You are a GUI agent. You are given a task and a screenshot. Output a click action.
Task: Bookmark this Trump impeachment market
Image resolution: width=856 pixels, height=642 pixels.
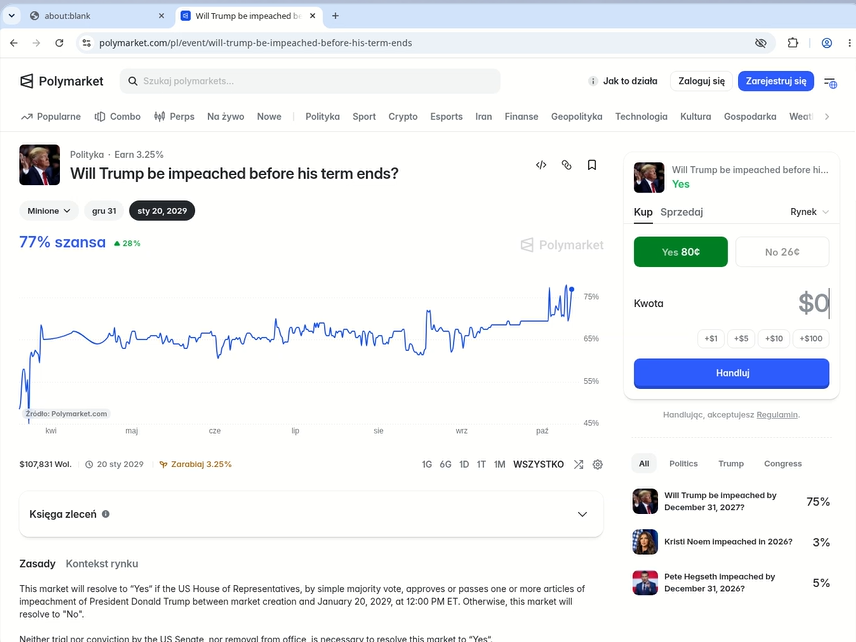(592, 165)
